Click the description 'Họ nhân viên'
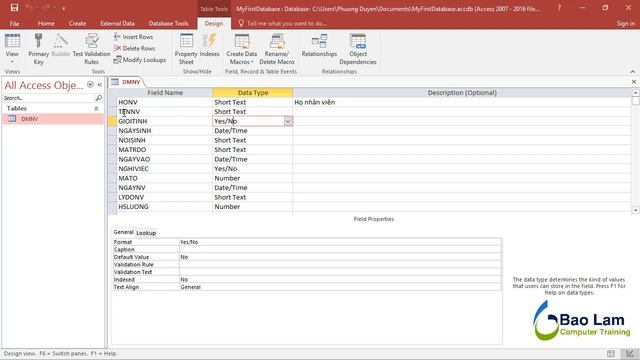640x360 pixels. (315, 102)
